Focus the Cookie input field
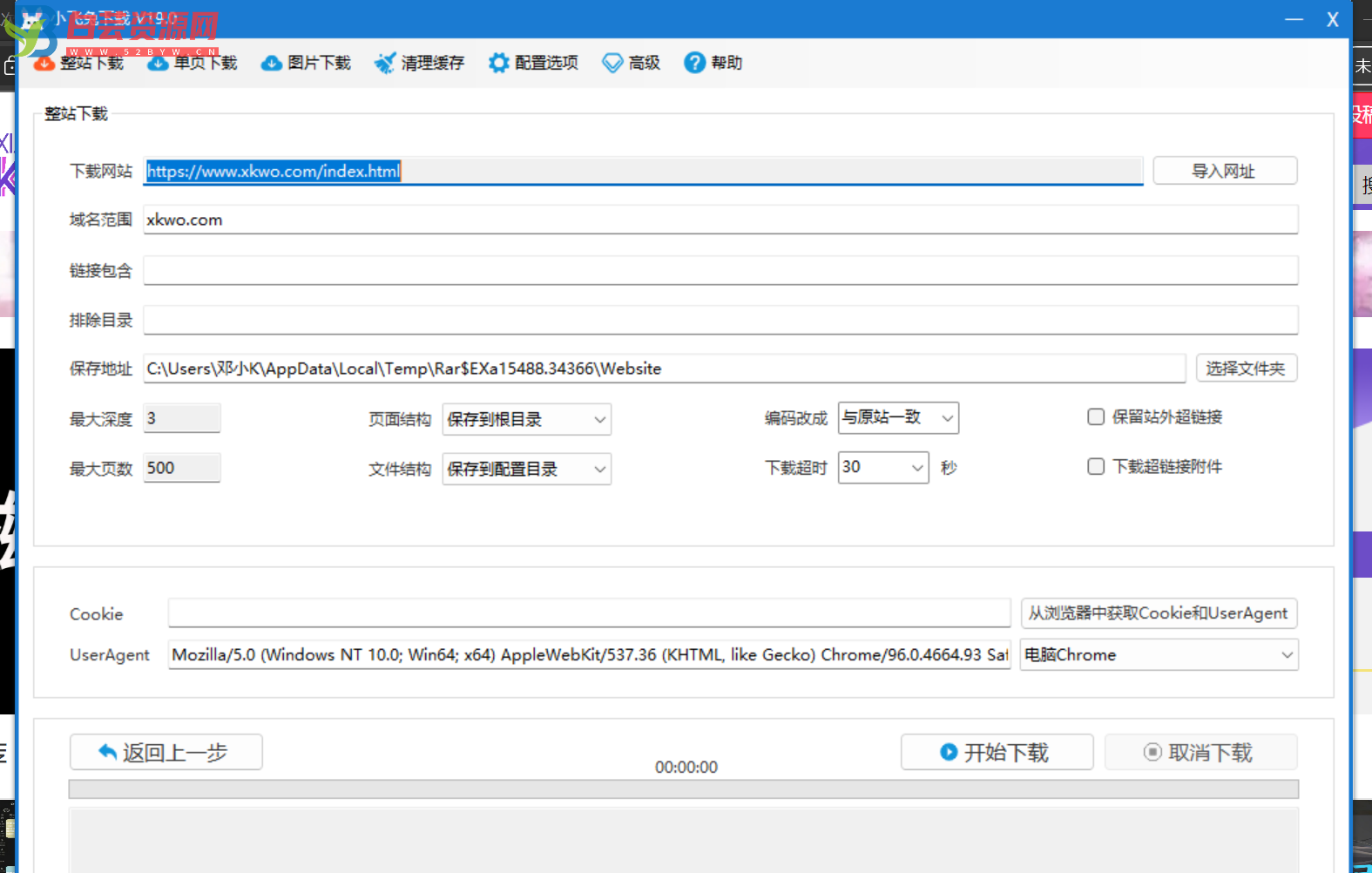Screen dimensions: 1372x873 pyautogui.click(x=589, y=612)
